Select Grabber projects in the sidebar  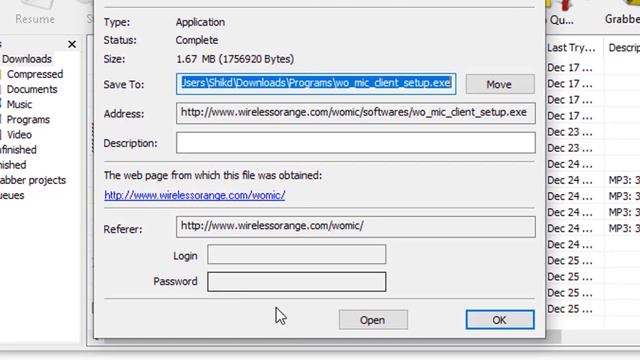[x=33, y=180]
